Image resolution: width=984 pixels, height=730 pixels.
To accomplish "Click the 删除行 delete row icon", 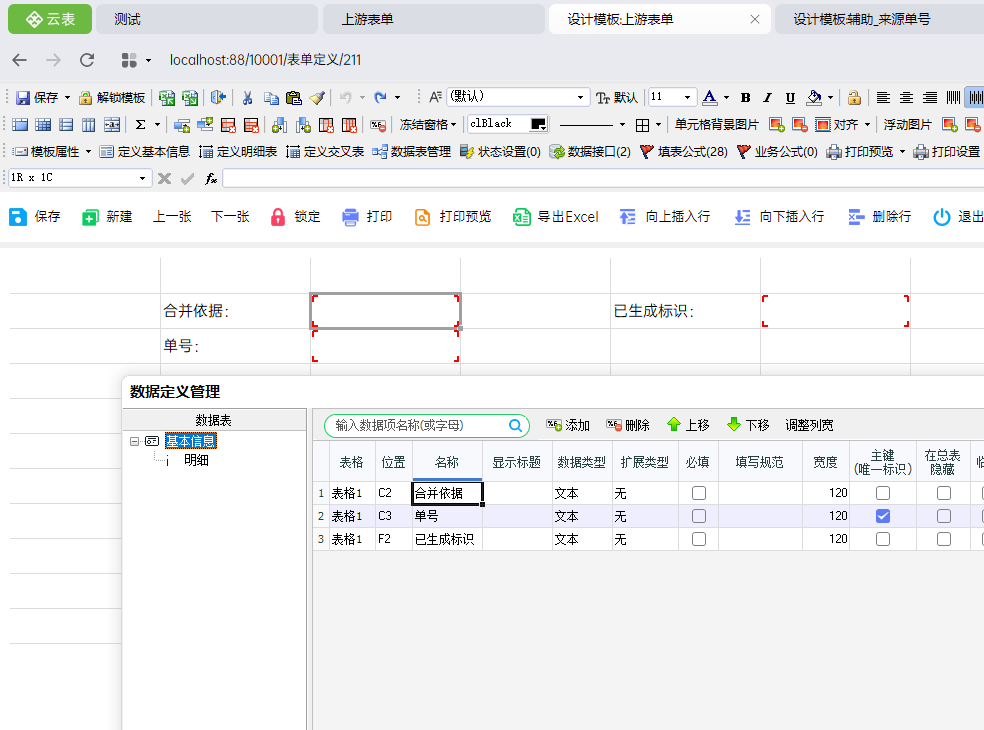I will pos(856,217).
